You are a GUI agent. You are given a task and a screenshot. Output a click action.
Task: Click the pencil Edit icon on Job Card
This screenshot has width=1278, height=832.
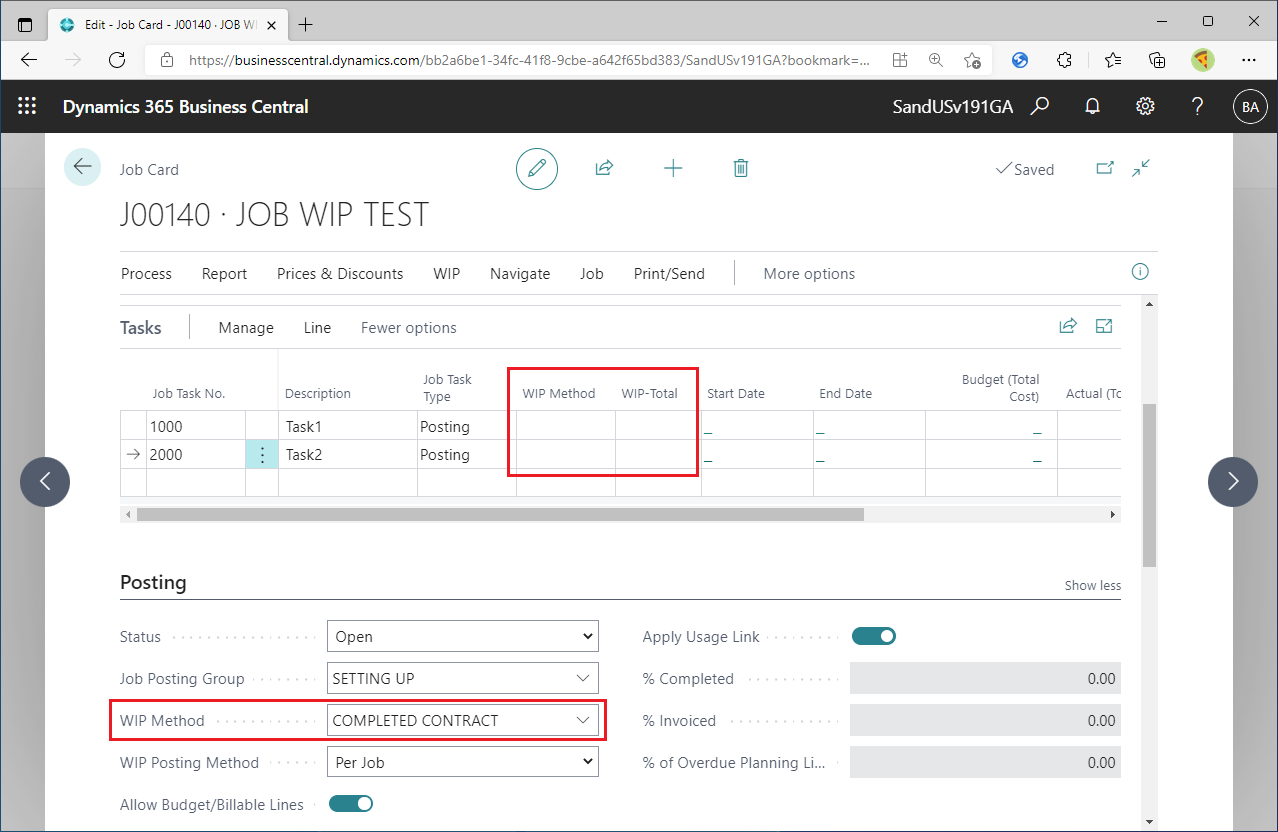(x=536, y=168)
